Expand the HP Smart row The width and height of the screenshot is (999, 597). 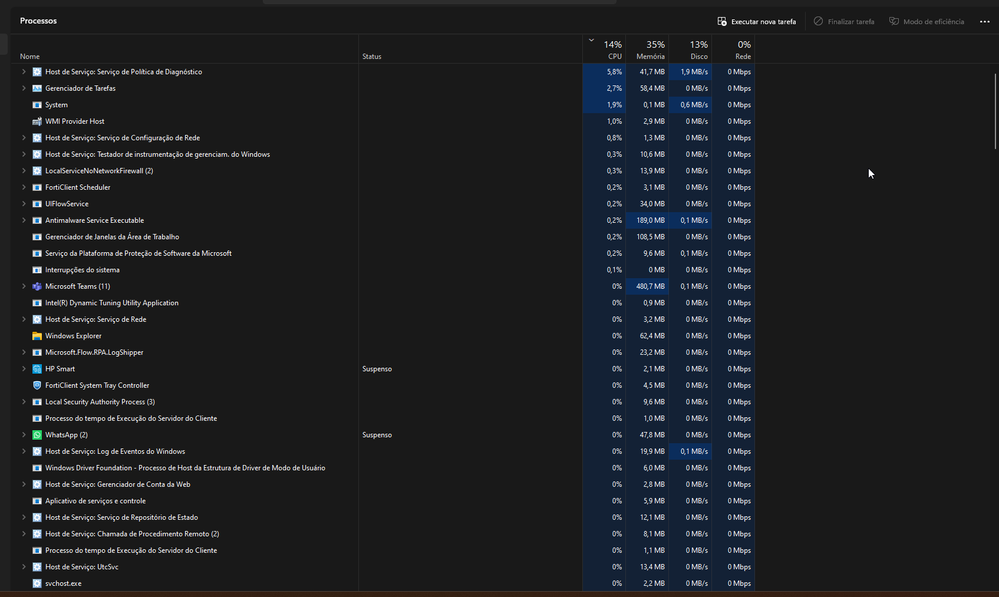tap(24, 369)
